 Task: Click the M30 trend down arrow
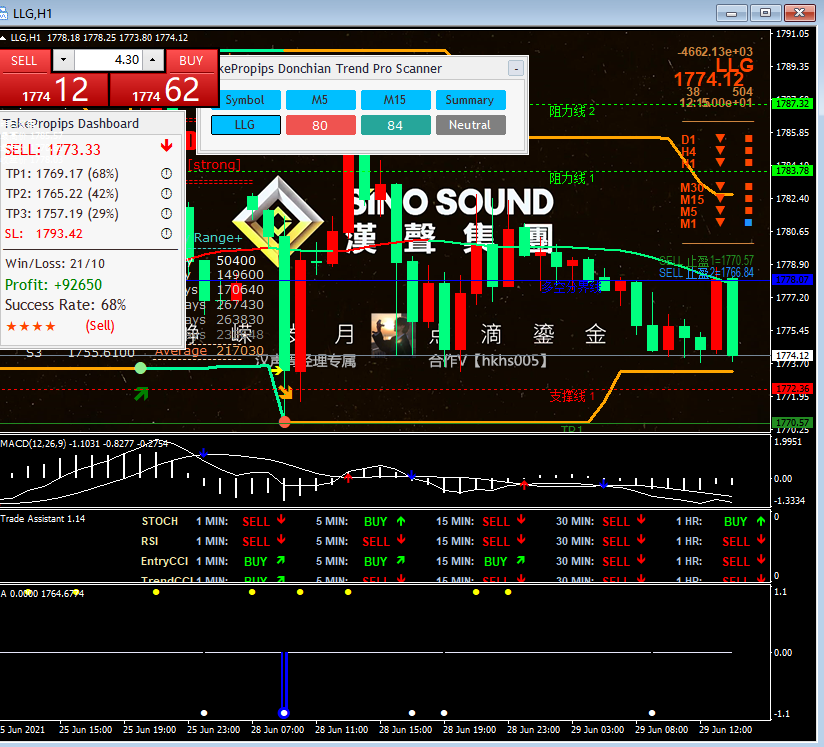click(720, 187)
